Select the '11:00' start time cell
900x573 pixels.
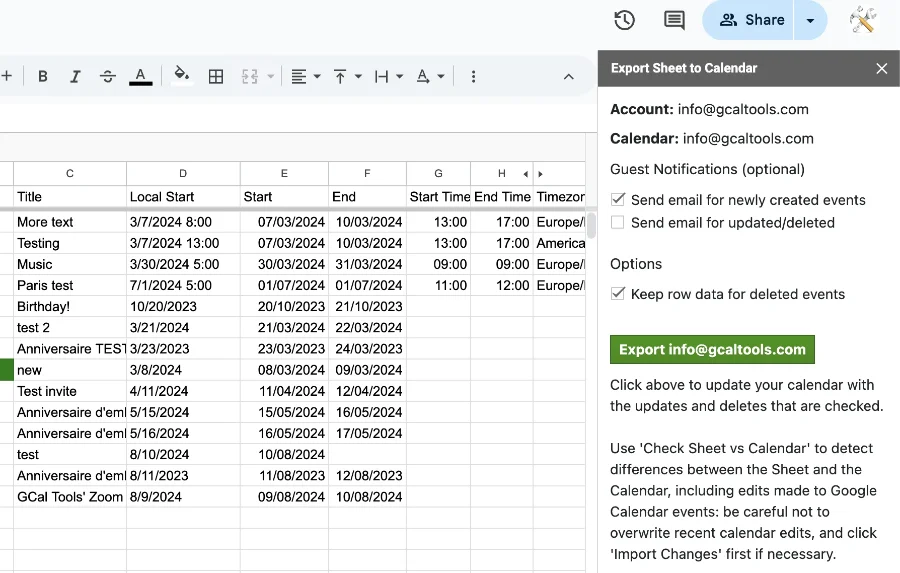pyautogui.click(x=439, y=285)
